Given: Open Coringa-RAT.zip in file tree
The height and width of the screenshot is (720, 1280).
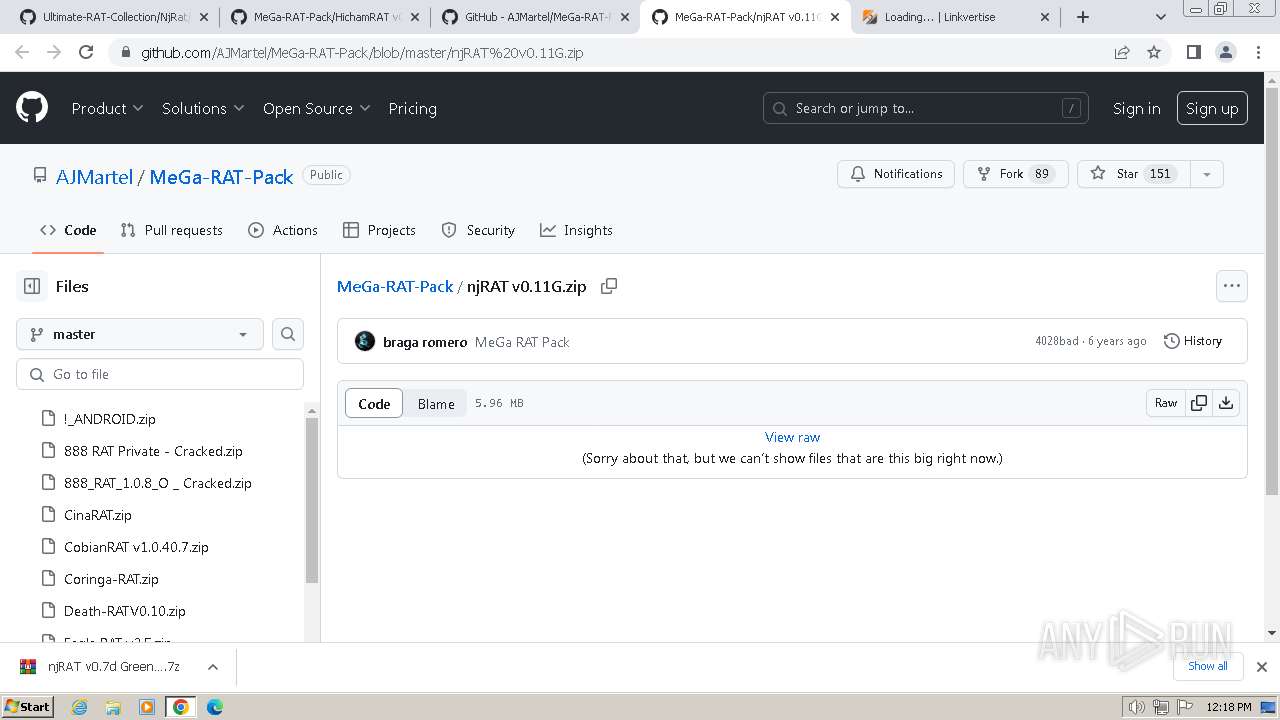Looking at the screenshot, I should coord(111,579).
